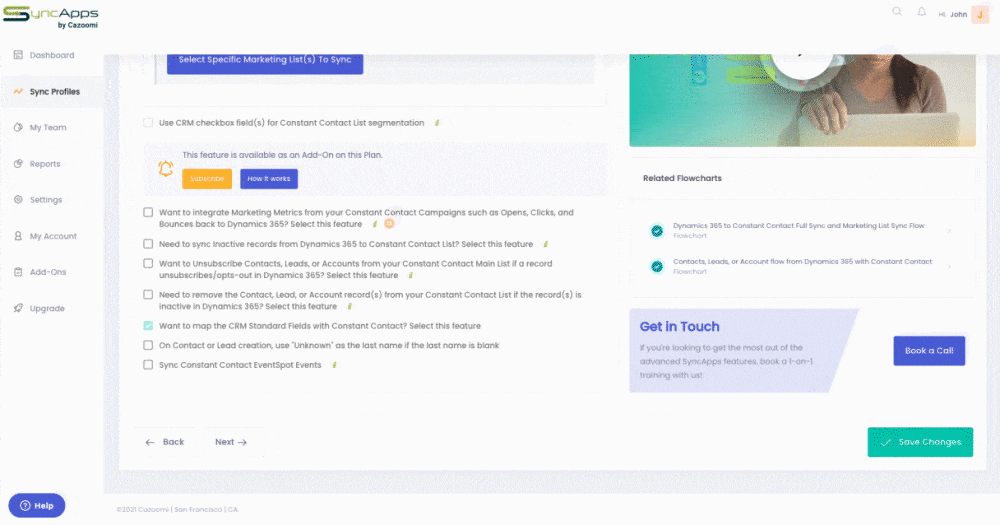
Task: Click info icon beside Marketing Metrics option
Action: 375,224
